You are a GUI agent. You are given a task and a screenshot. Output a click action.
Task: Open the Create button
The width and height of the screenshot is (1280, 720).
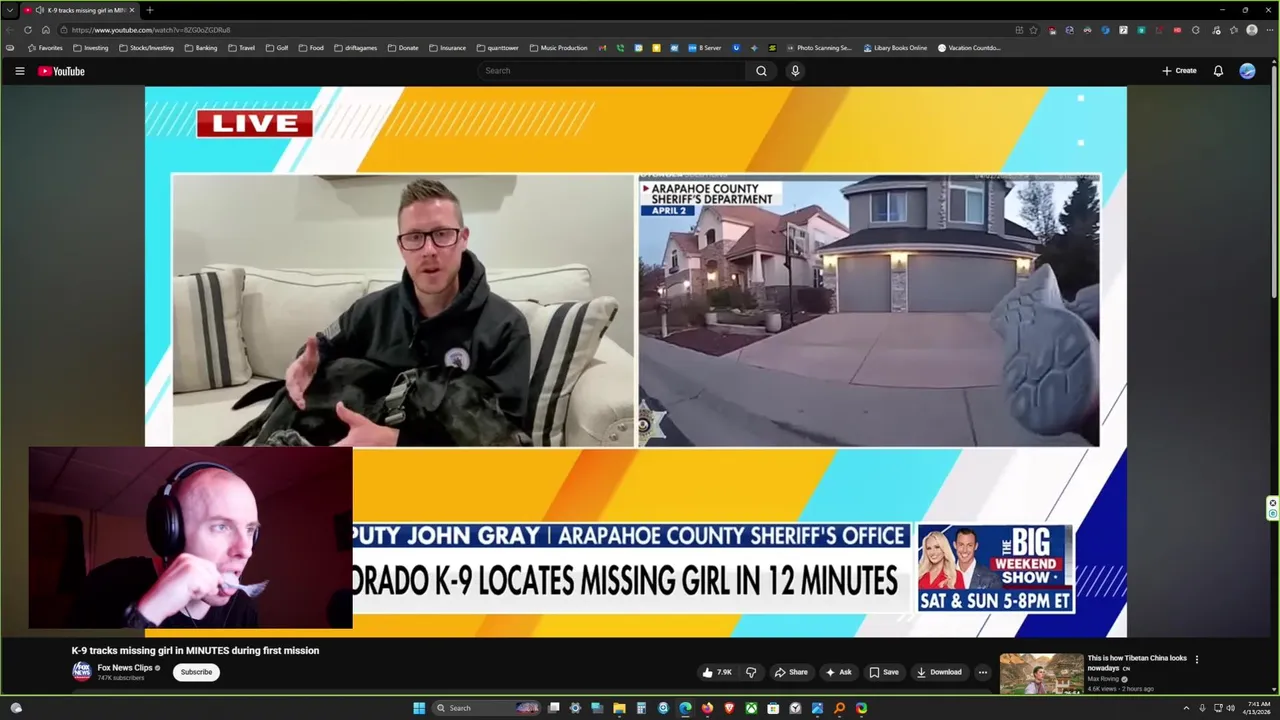pos(1179,71)
